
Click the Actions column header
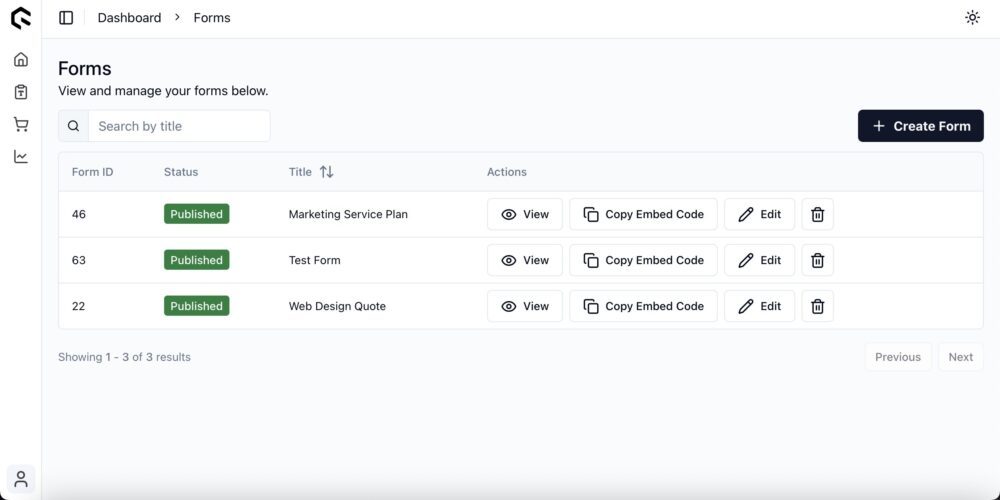point(507,172)
